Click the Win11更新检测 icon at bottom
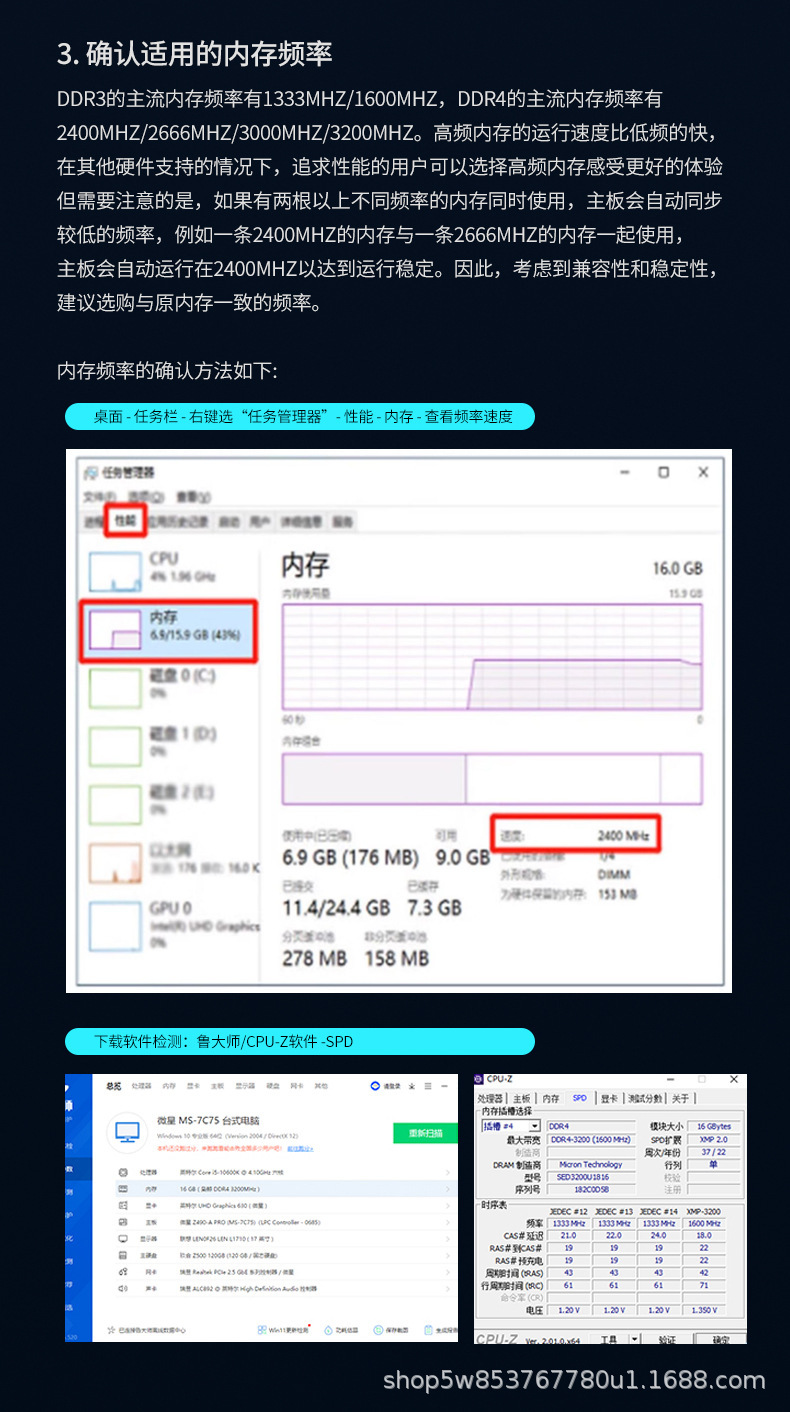 (260, 1330)
